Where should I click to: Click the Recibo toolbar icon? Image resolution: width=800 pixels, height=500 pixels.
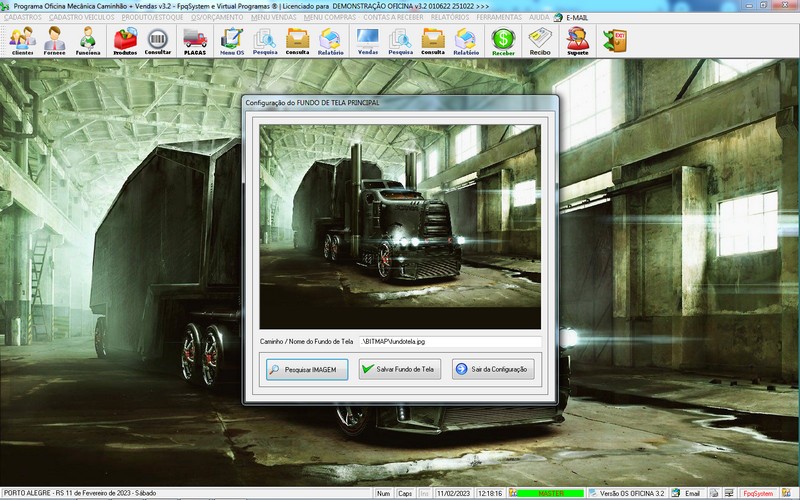[x=540, y=40]
